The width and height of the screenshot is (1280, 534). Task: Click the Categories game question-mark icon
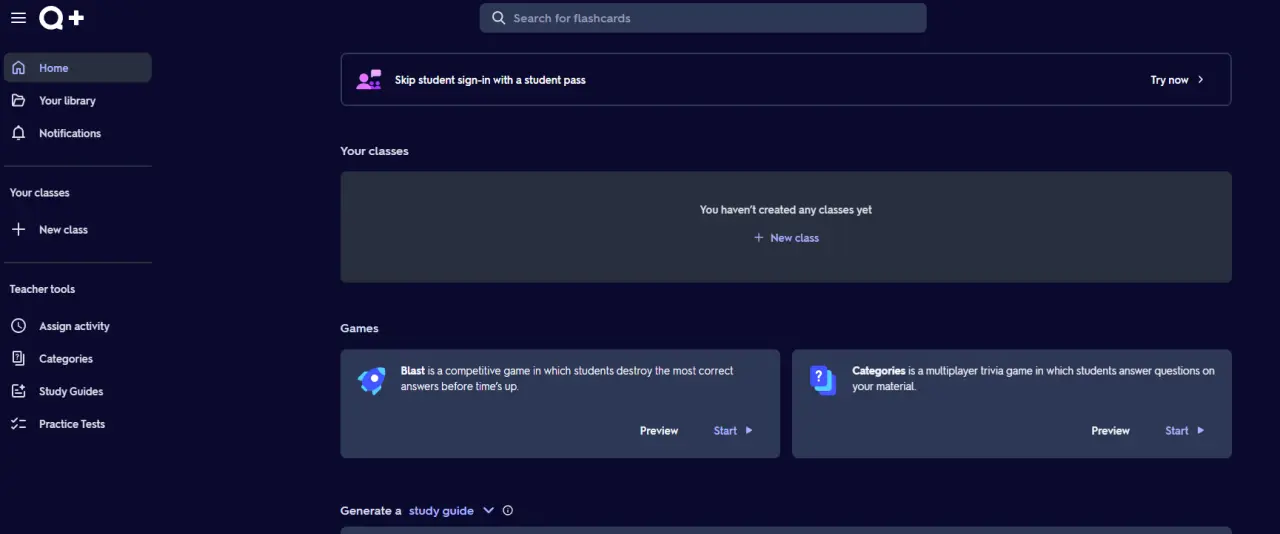(x=823, y=380)
